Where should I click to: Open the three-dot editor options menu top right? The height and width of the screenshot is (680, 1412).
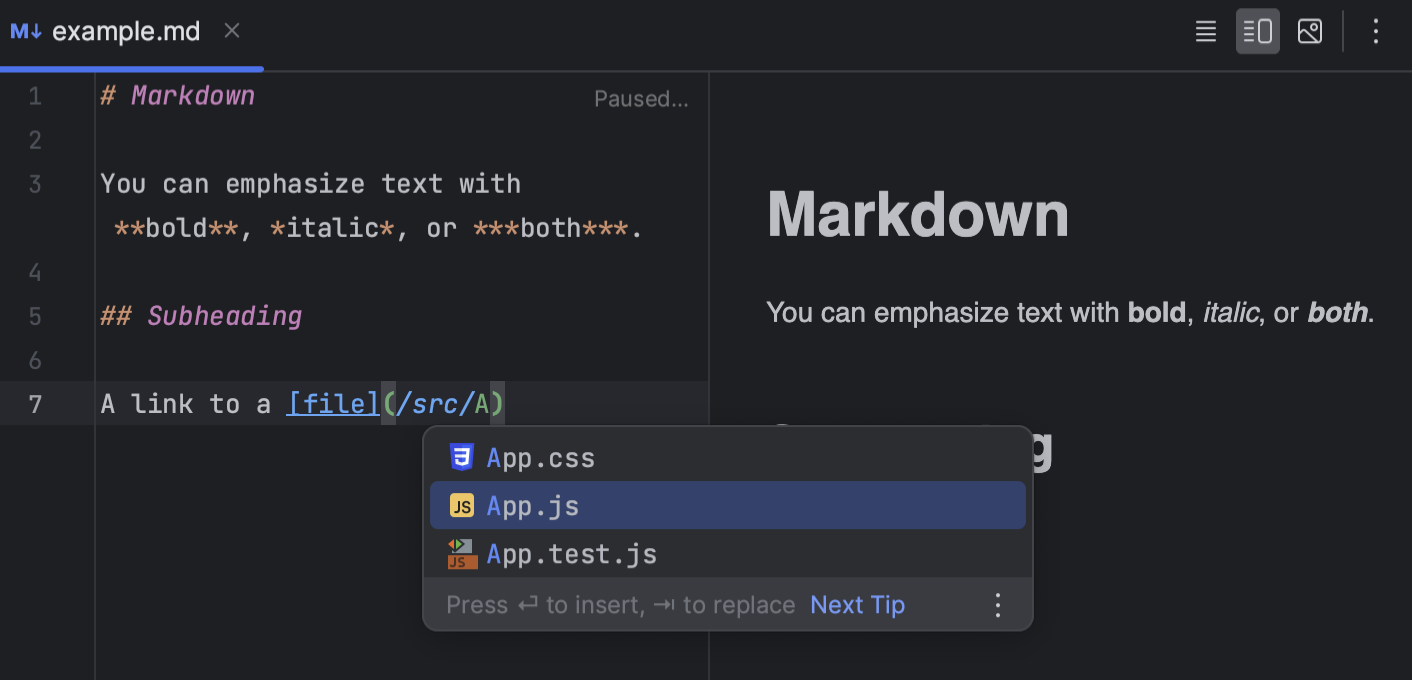click(1376, 31)
